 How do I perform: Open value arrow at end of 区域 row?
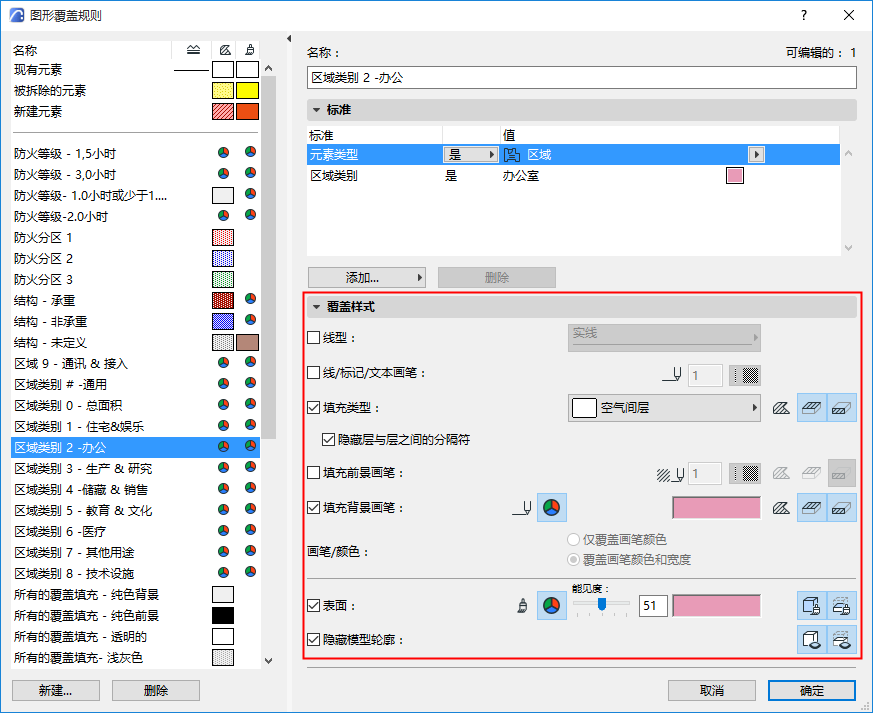click(756, 155)
